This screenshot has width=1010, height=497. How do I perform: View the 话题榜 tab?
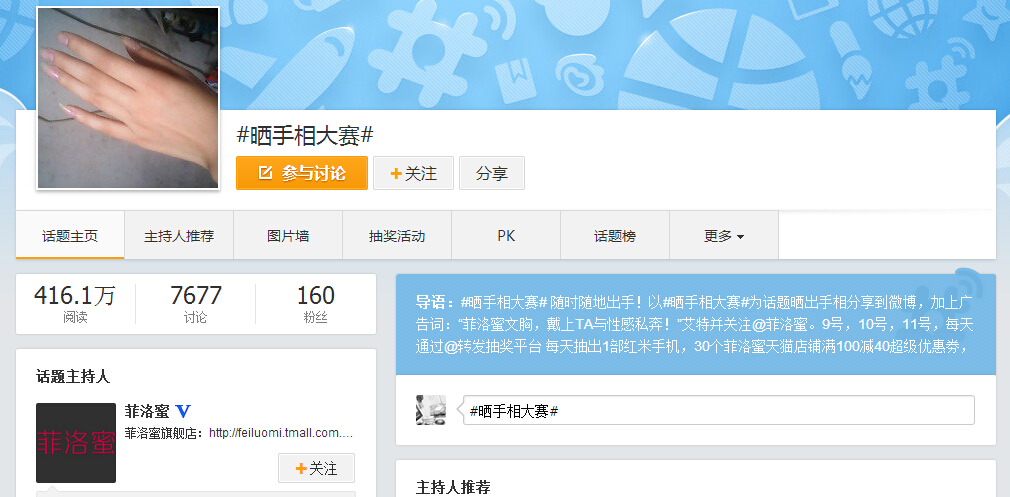point(615,236)
